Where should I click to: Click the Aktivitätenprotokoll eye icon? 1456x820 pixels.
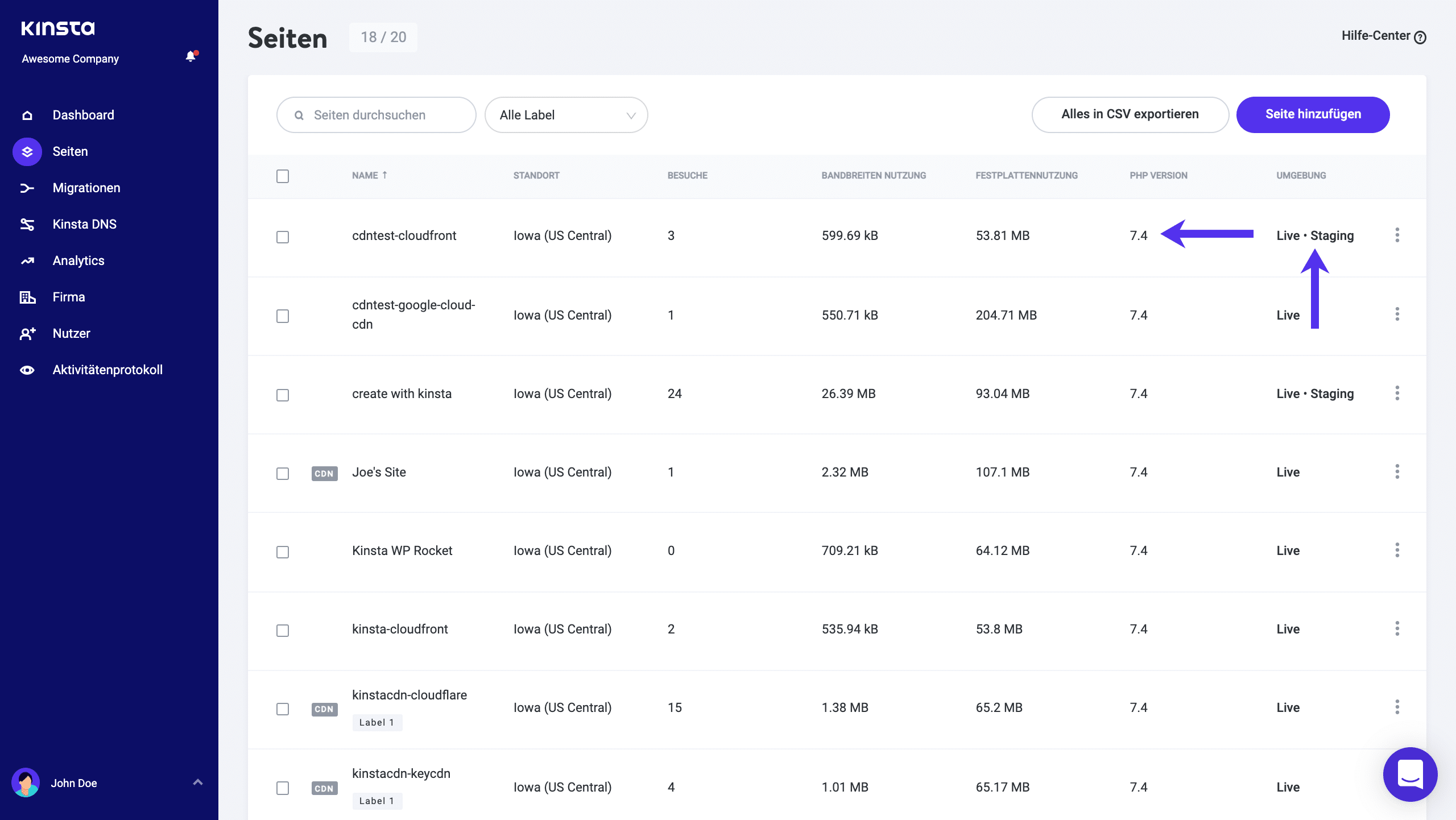pyautogui.click(x=27, y=370)
